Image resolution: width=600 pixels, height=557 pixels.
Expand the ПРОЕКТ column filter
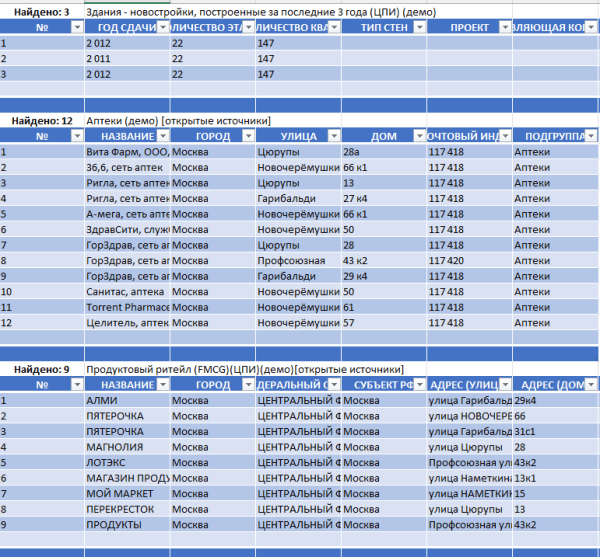pyautogui.click(x=502, y=28)
